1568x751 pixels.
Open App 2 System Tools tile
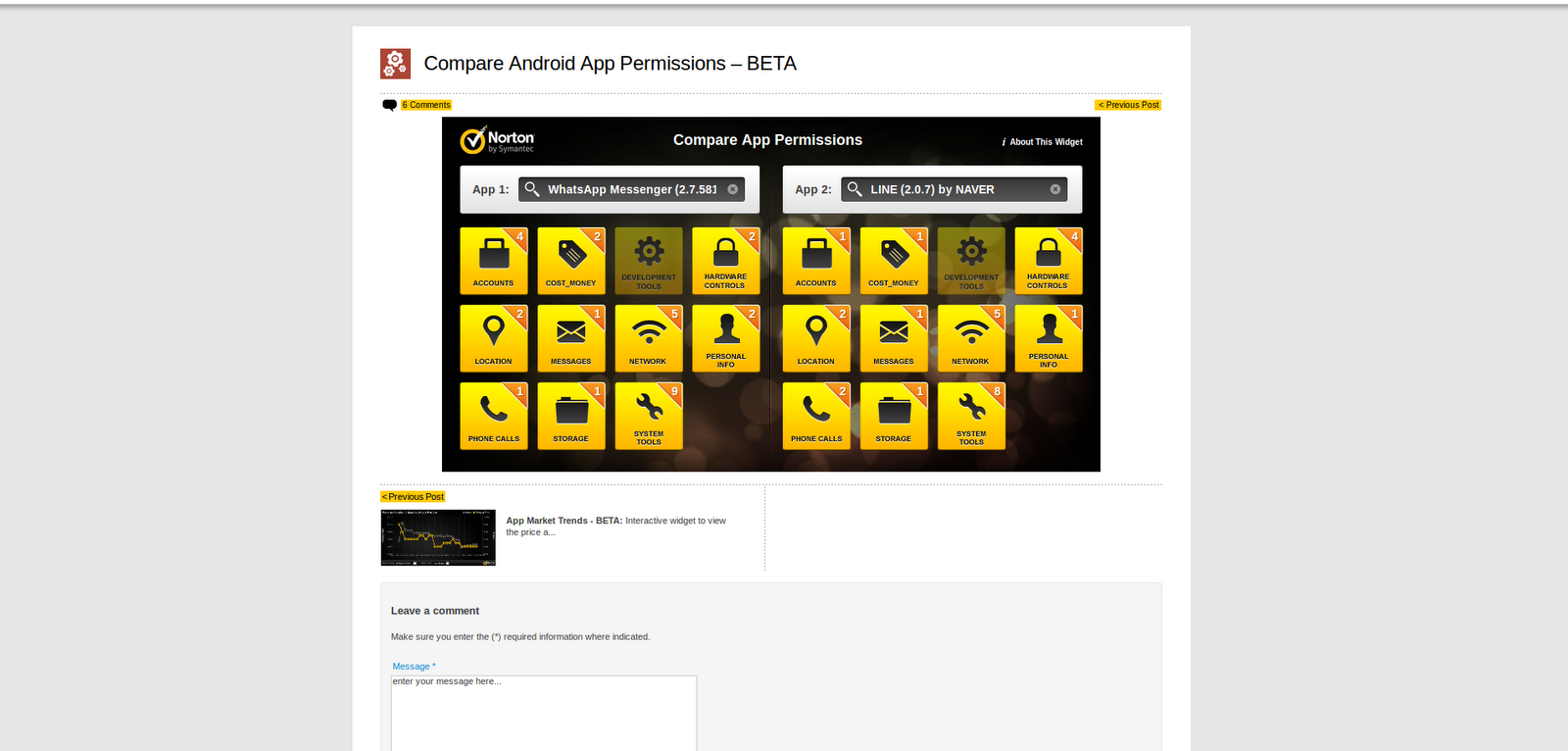(971, 416)
